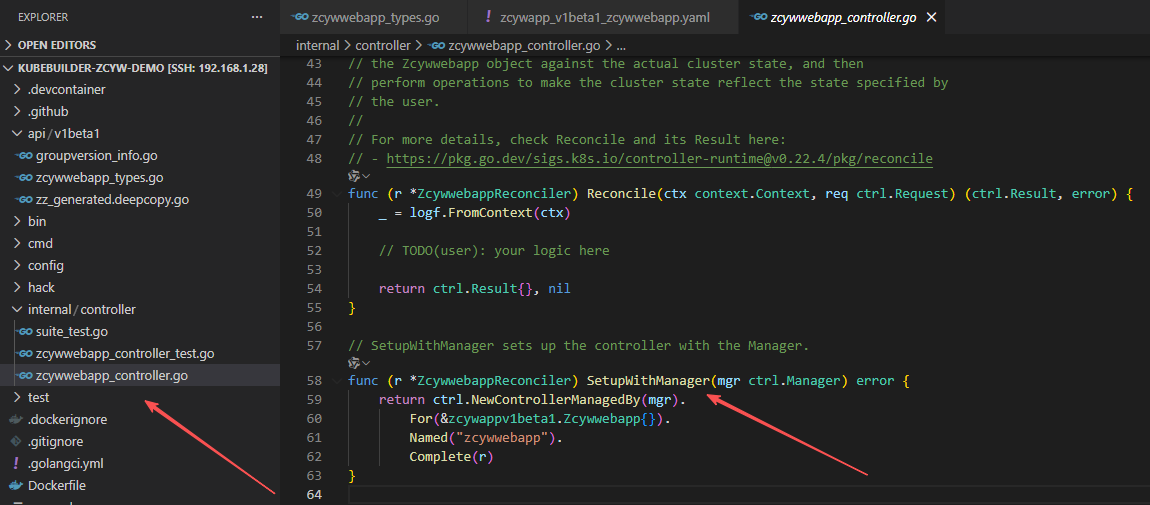The width and height of the screenshot is (1150, 505).
Task: Click the 'controller' breadcrumb segment
Action: coord(384,45)
